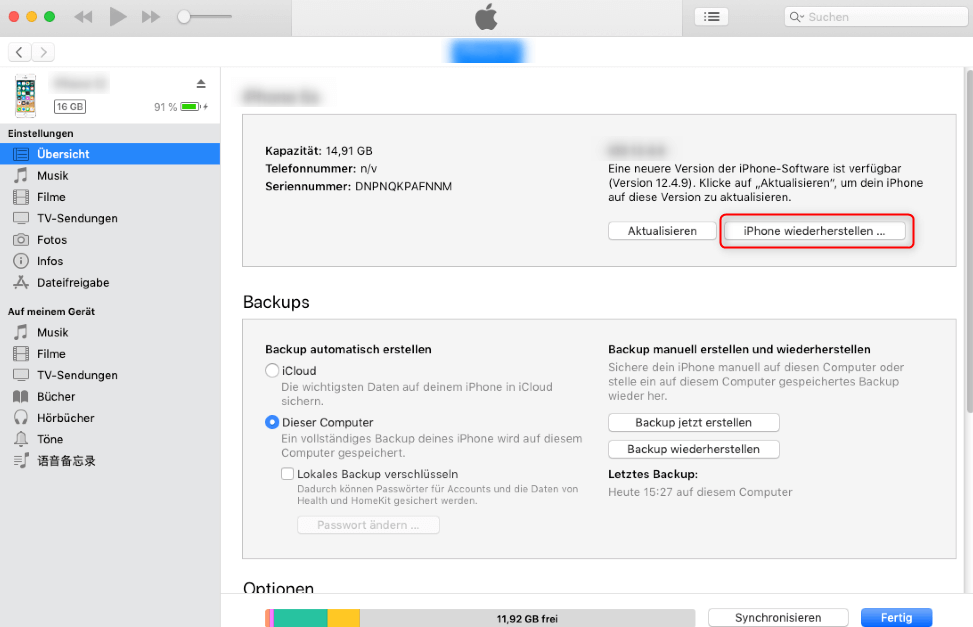Click the serial number DNPNQKPAFNNM
The height and width of the screenshot is (627, 973).
pos(403,186)
